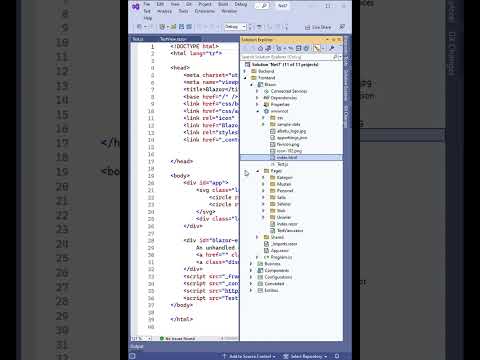Image resolution: width=480 pixels, height=360 pixels.
Task: Click the Live Share button
Action: 318,27
